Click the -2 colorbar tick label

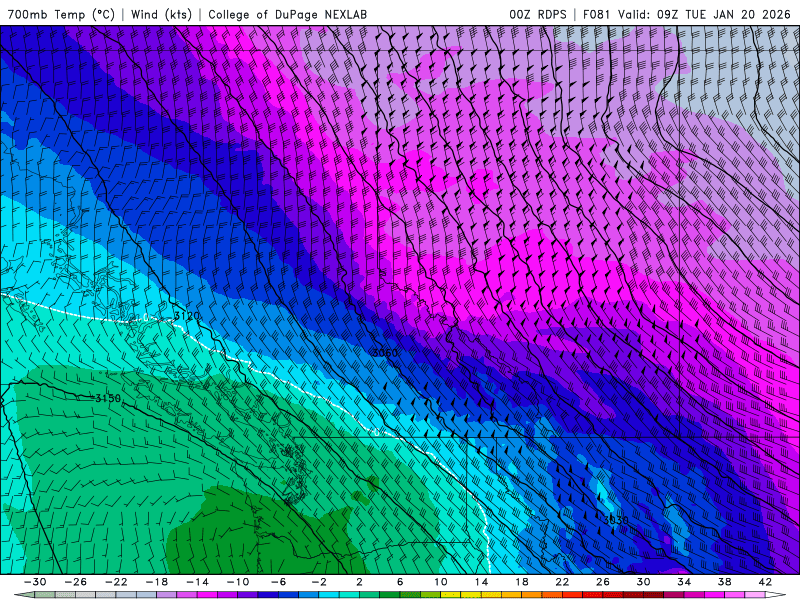tap(319, 582)
